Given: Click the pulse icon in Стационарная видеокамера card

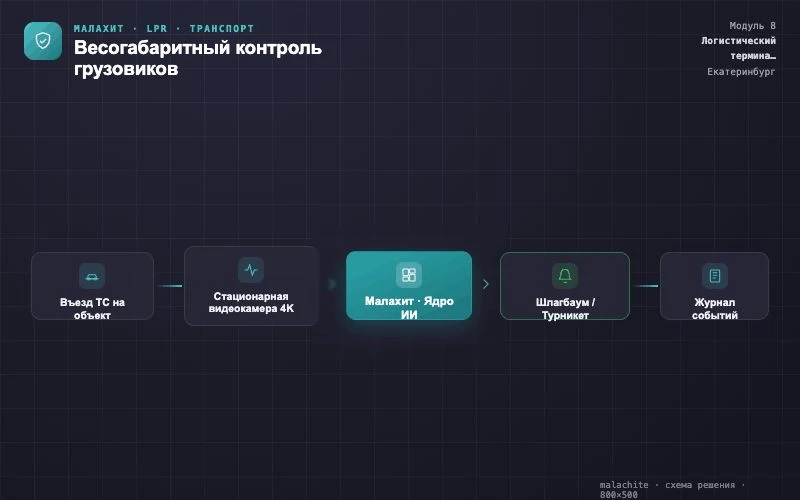Looking at the screenshot, I should [251, 270].
